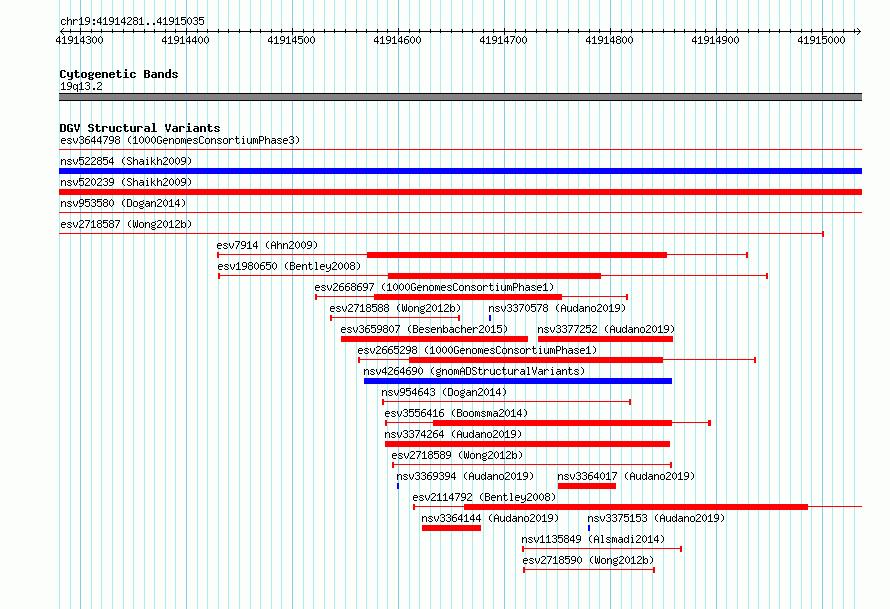The image size is (890, 609).
Task: Click the Cytogenetic Bands track title
Action: (x=119, y=74)
